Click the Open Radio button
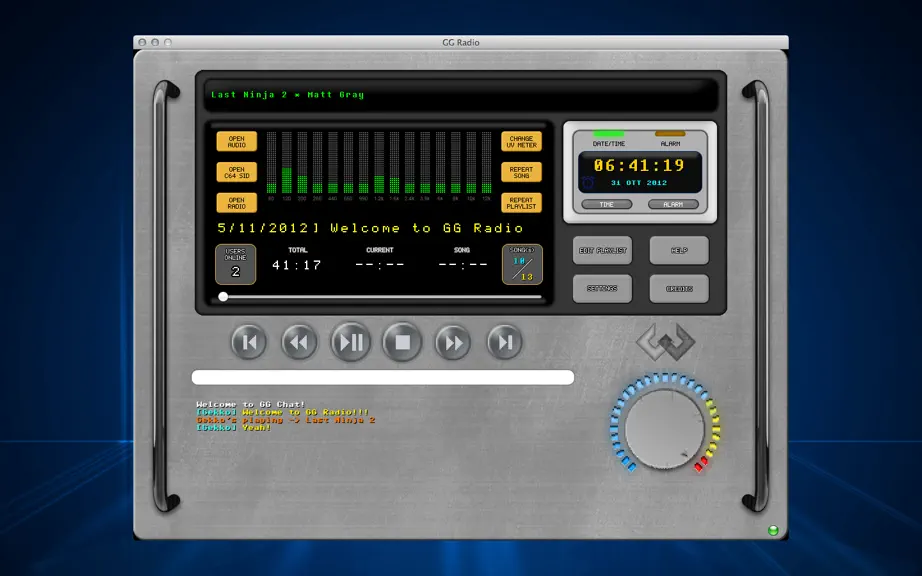922x576 pixels. 236,203
